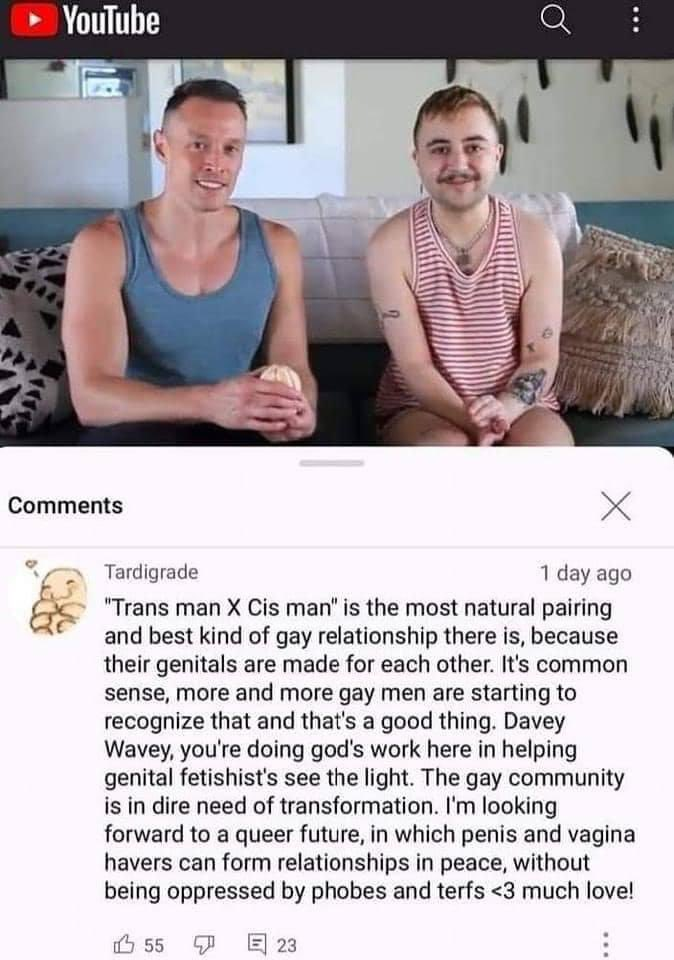Tap the Tardigrade profile avatar
This screenshot has height=960, width=674.
coord(56,598)
